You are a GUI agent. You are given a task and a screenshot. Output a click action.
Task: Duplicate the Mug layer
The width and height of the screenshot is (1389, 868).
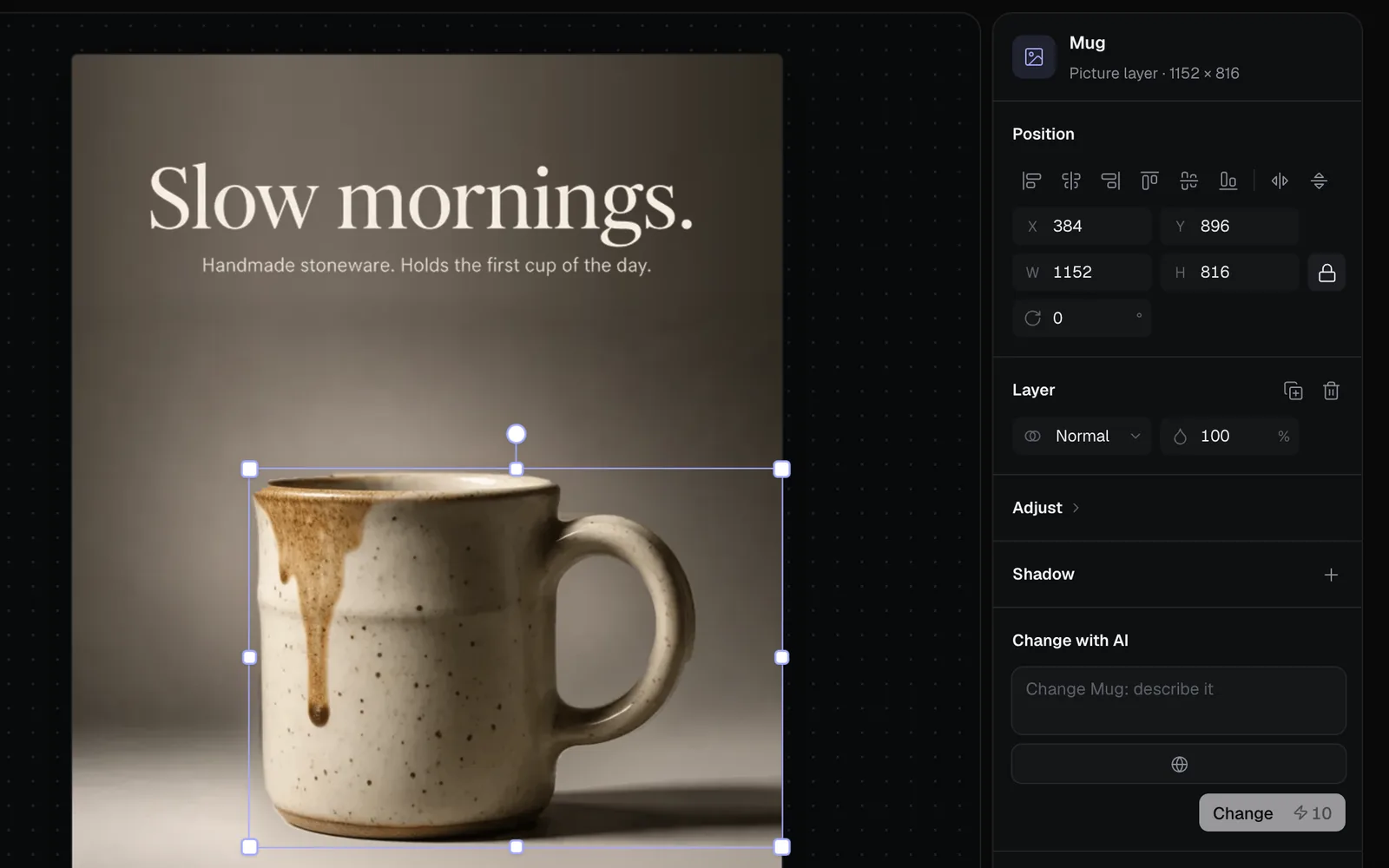[1293, 391]
